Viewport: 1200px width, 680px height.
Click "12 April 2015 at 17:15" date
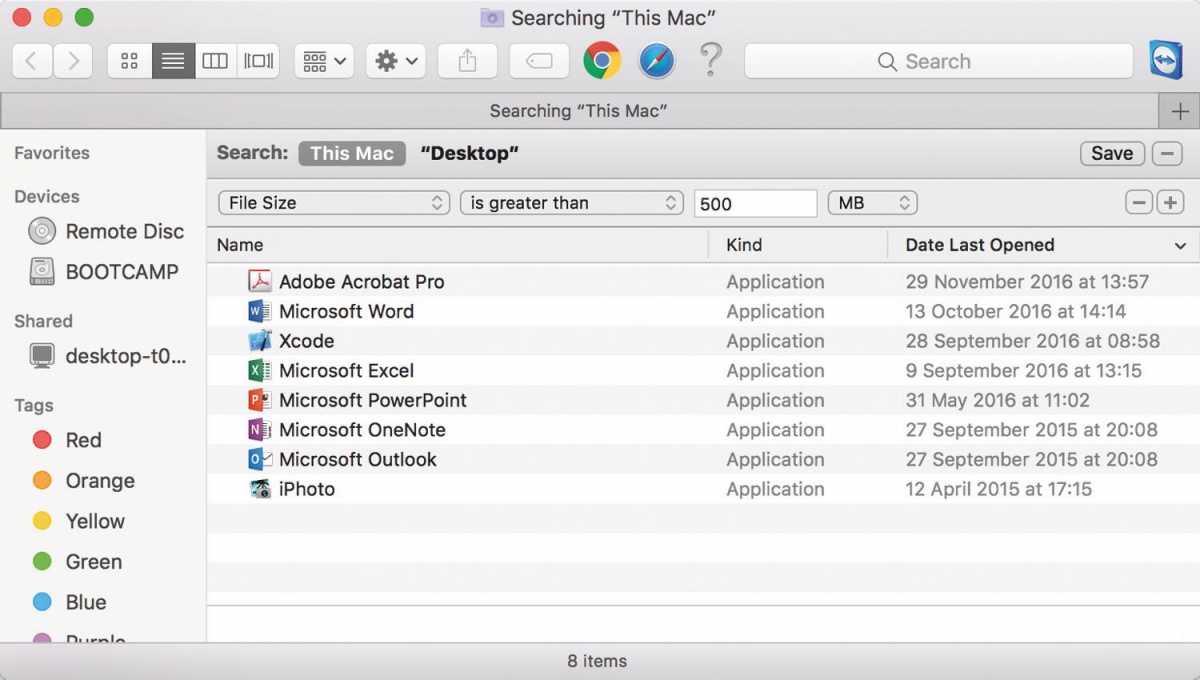pos(999,489)
